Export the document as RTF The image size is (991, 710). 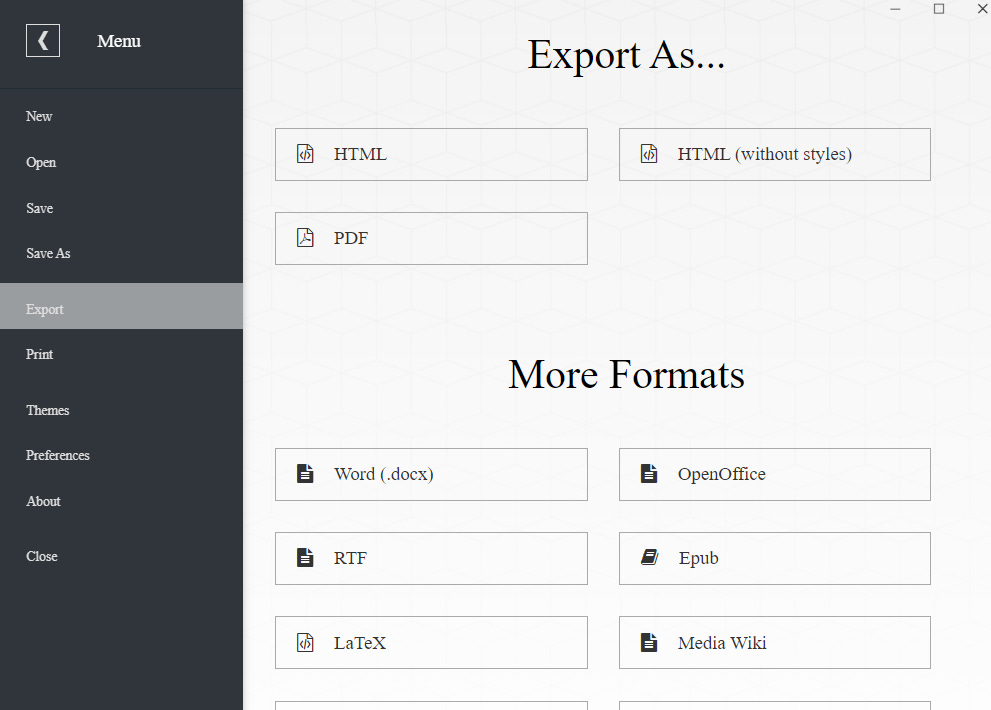tap(431, 558)
